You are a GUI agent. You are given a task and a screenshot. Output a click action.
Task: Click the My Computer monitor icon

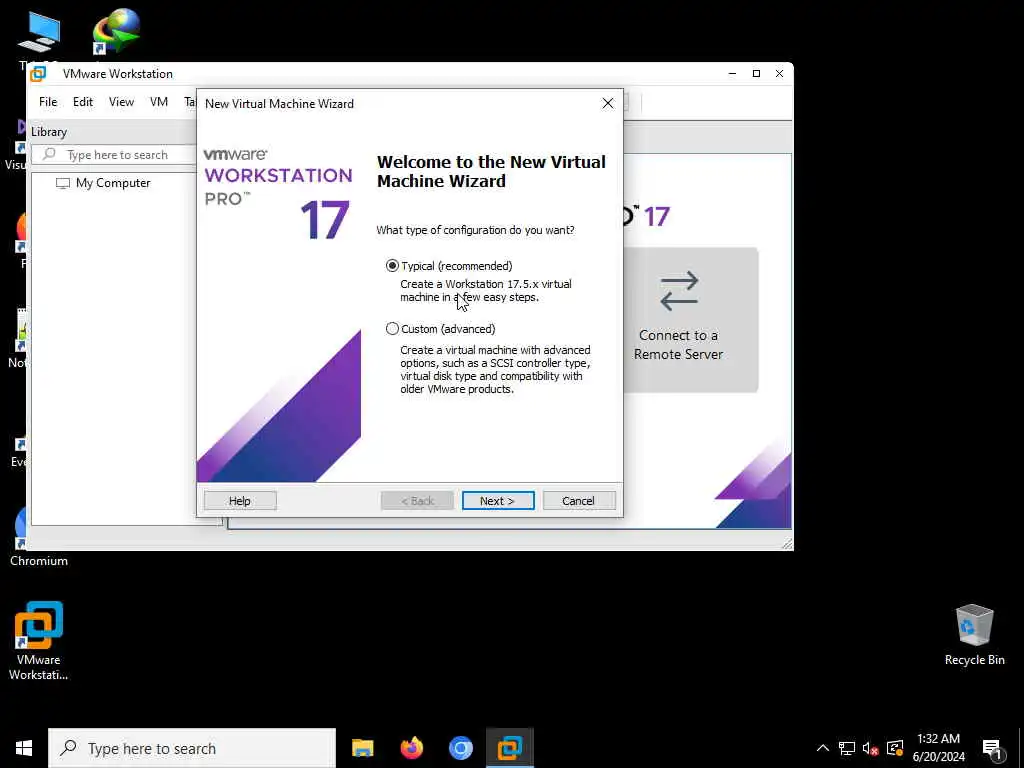(63, 184)
